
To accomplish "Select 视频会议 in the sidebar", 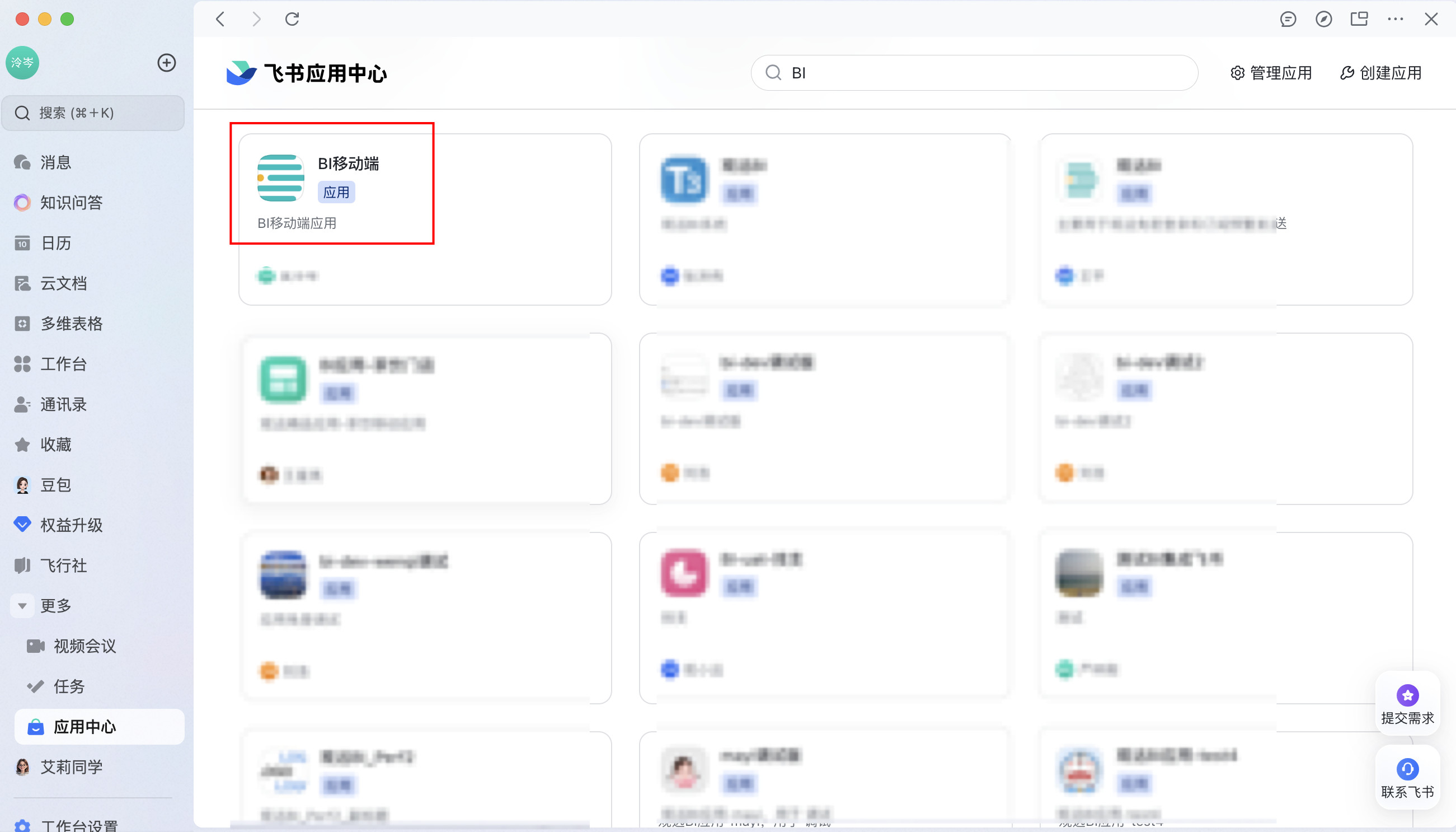I will click(84, 646).
